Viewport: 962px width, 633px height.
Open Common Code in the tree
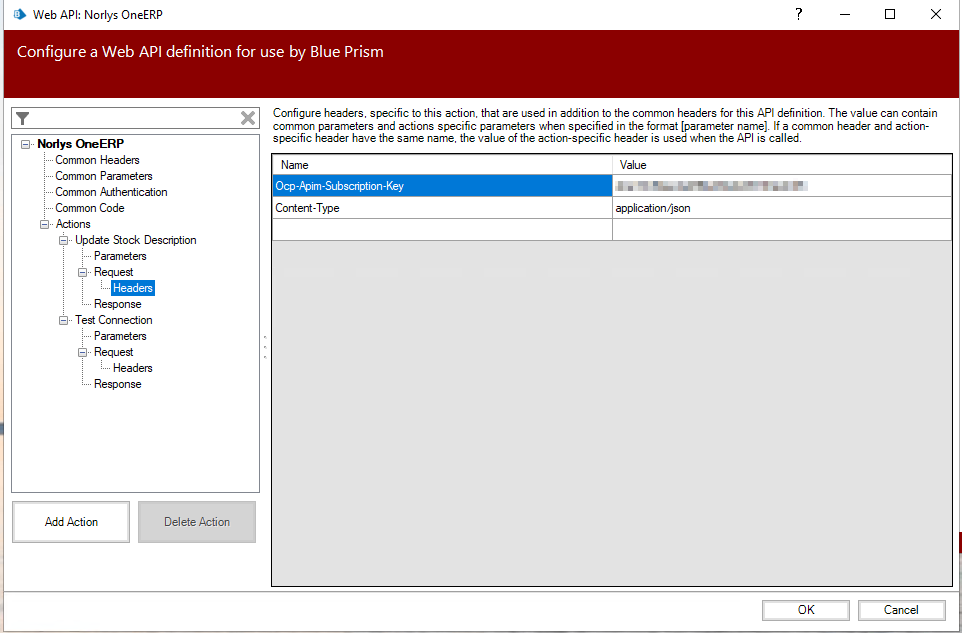89,208
